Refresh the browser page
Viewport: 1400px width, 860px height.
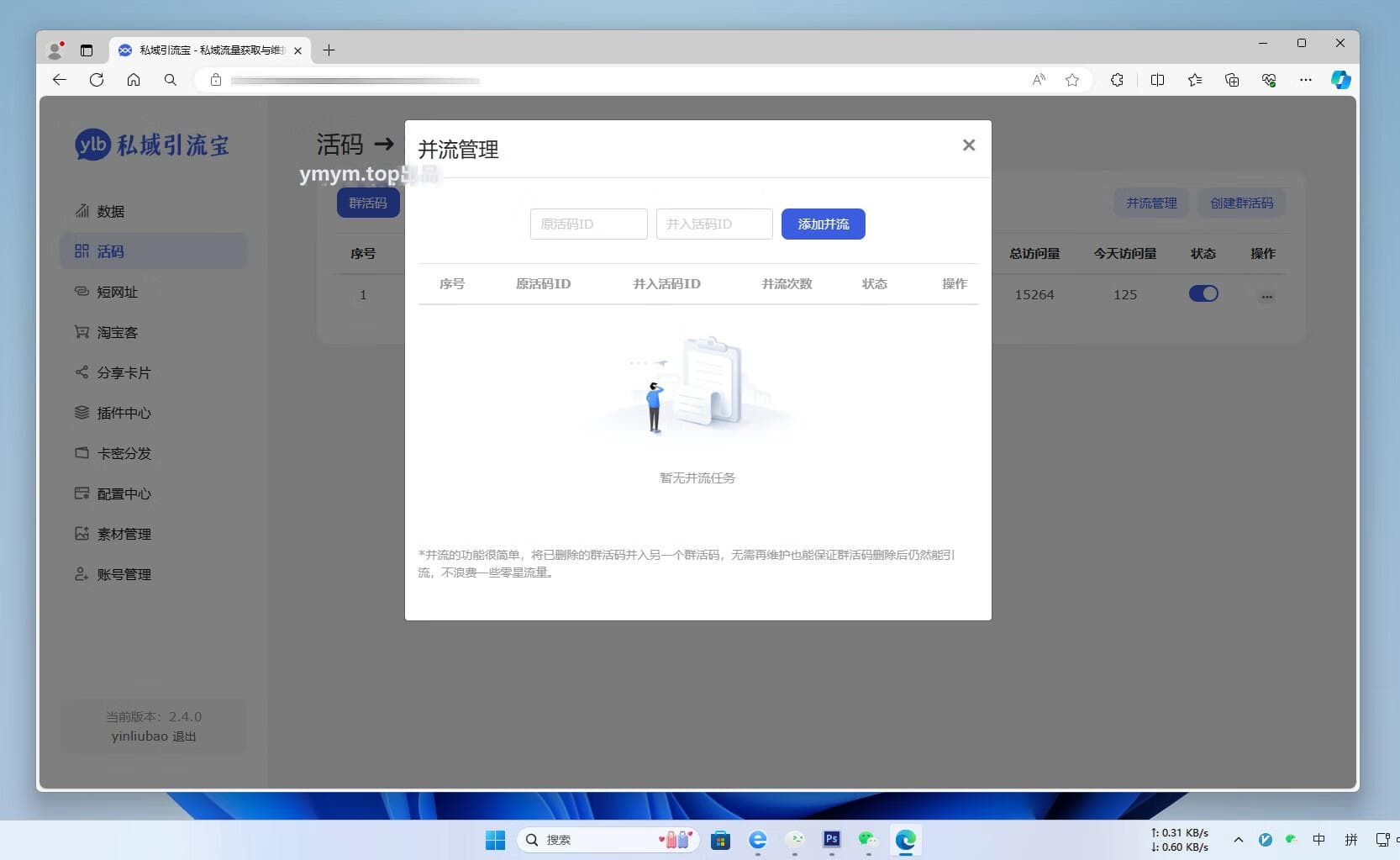tap(97, 80)
